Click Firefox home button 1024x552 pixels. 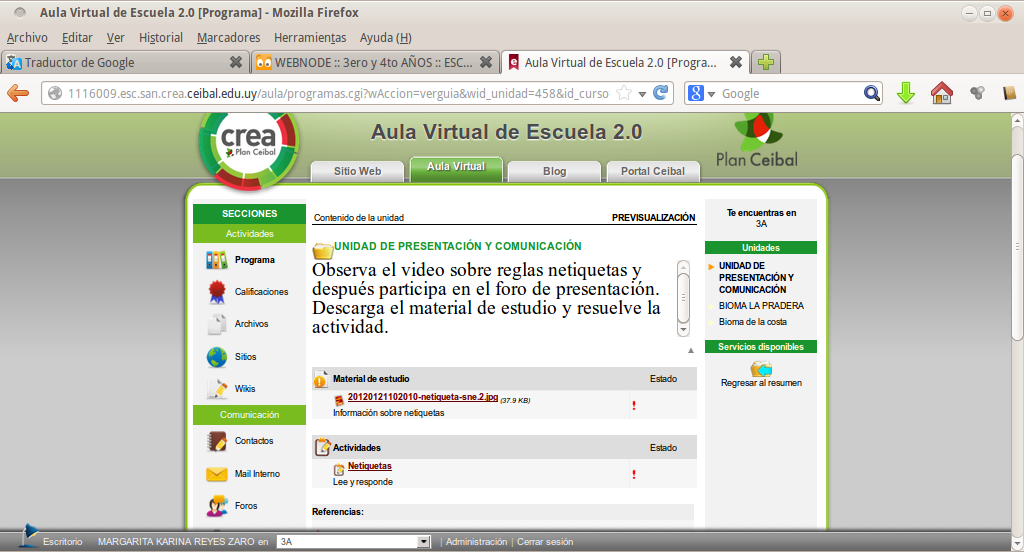pyautogui.click(x=941, y=93)
